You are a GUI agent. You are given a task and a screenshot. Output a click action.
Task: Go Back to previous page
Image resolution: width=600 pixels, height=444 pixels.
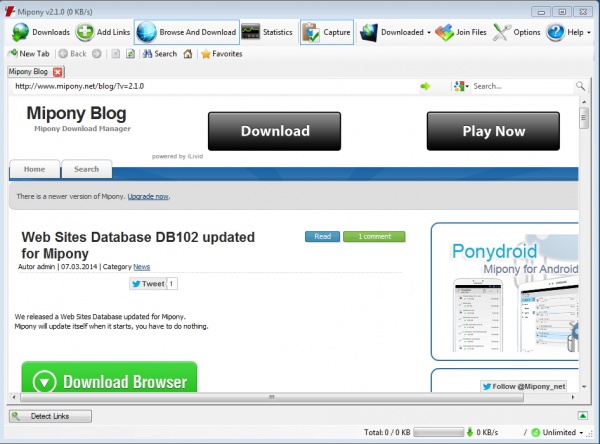click(x=73, y=54)
